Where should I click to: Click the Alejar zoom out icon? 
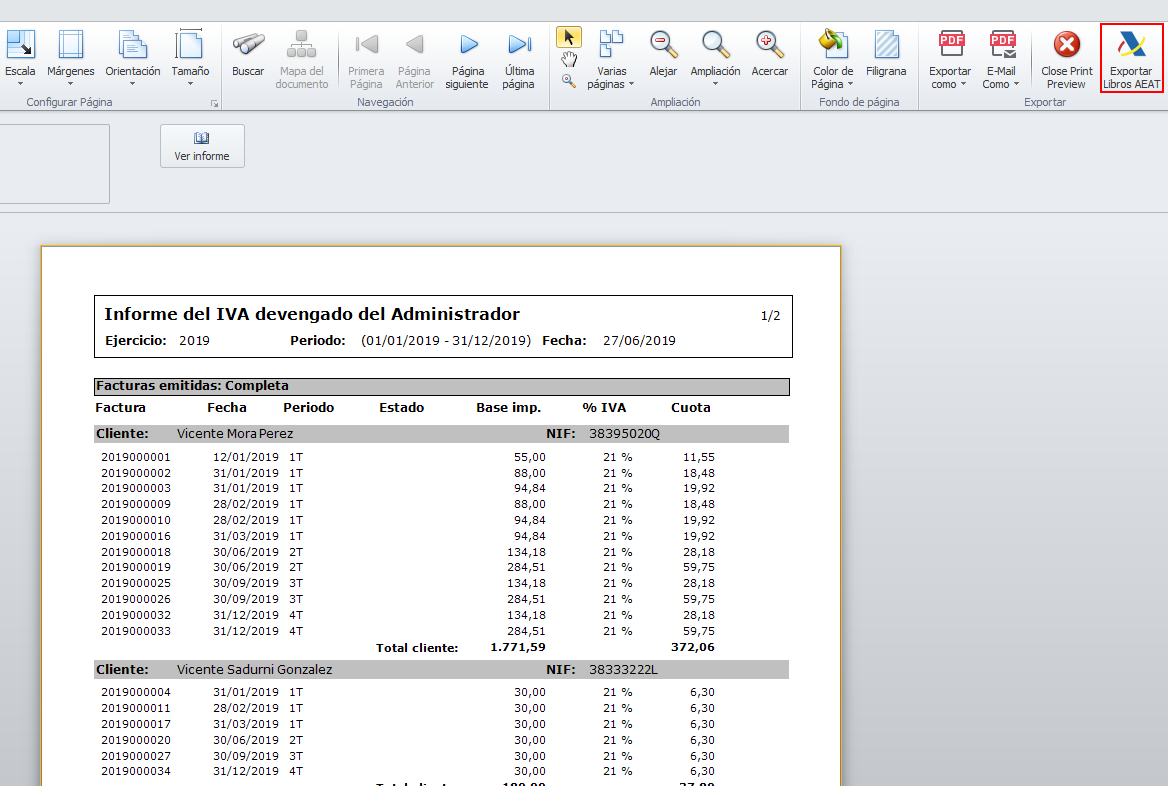point(663,56)
